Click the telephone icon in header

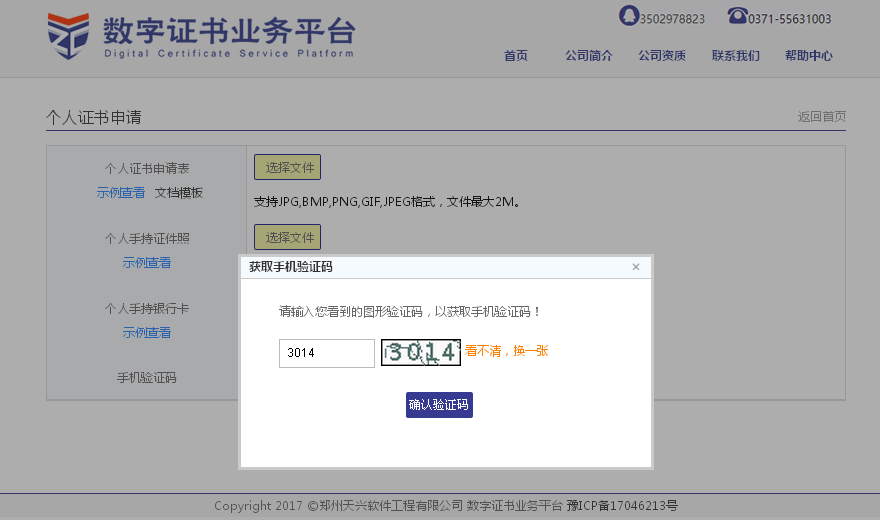point(737,15)
